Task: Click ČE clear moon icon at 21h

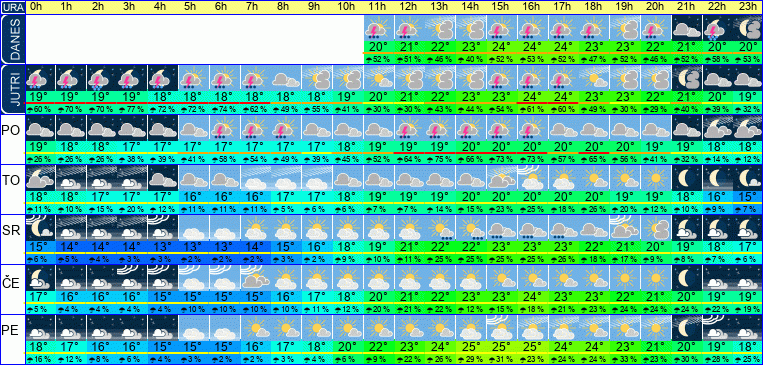Action: click(x=686, y=278)
